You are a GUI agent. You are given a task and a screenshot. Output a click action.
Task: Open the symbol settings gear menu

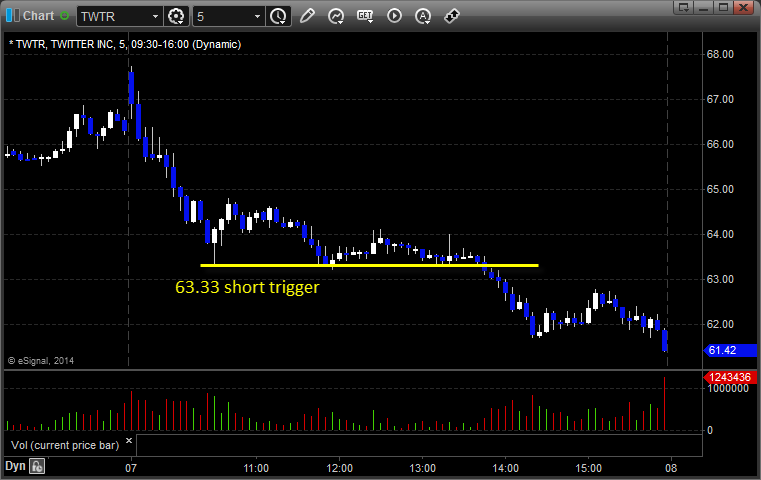point(176,17)
